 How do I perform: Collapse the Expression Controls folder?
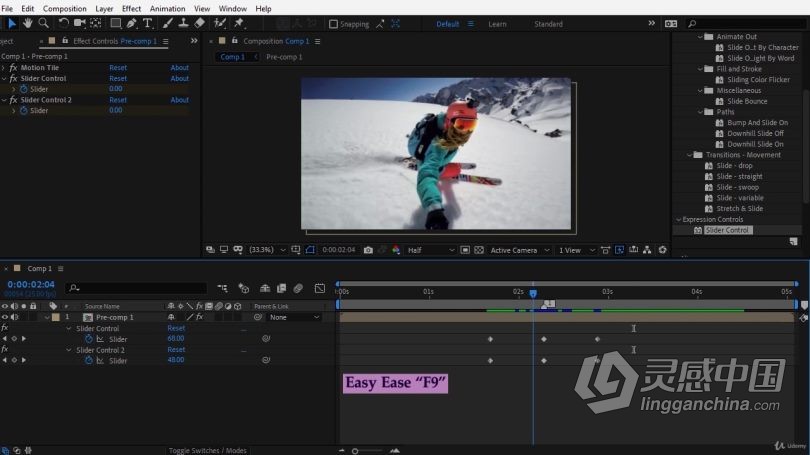click(x=678, y=219)
